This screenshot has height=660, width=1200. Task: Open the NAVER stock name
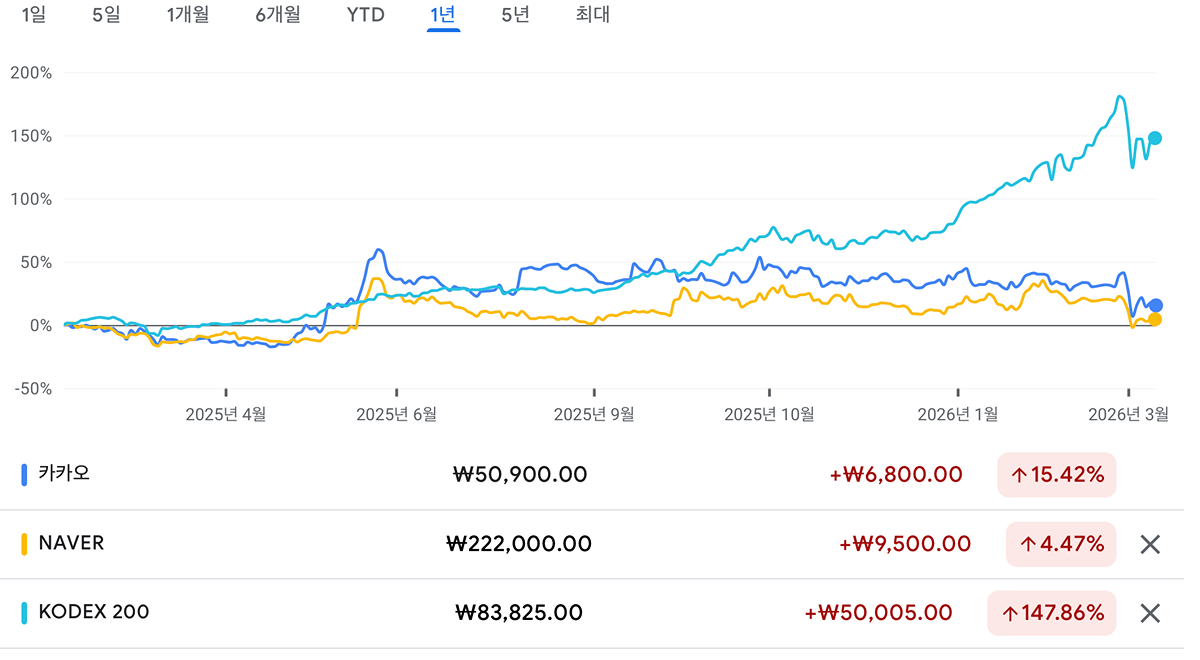tap(71, 543)
